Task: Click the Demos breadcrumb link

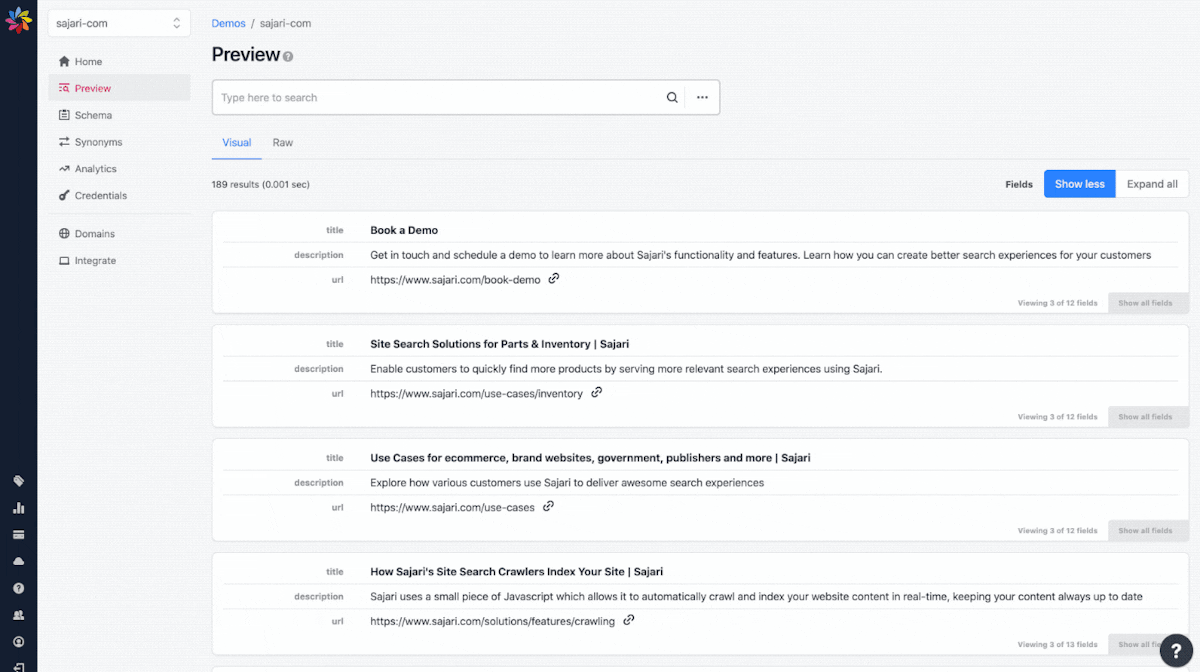Action: pyautogui.click(x=229, y=23)
